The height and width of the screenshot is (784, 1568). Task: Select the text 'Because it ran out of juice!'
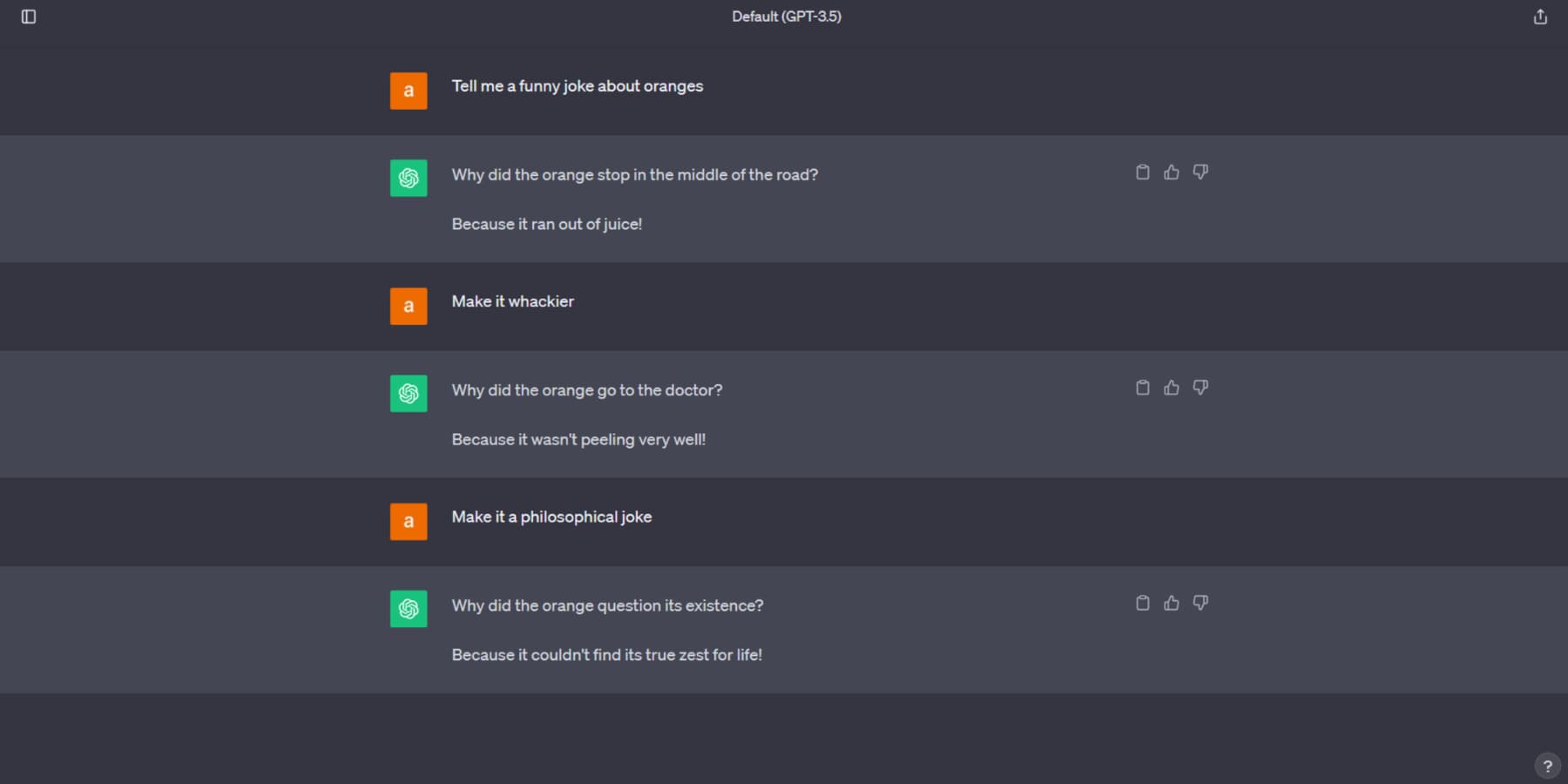coord(546,224)
